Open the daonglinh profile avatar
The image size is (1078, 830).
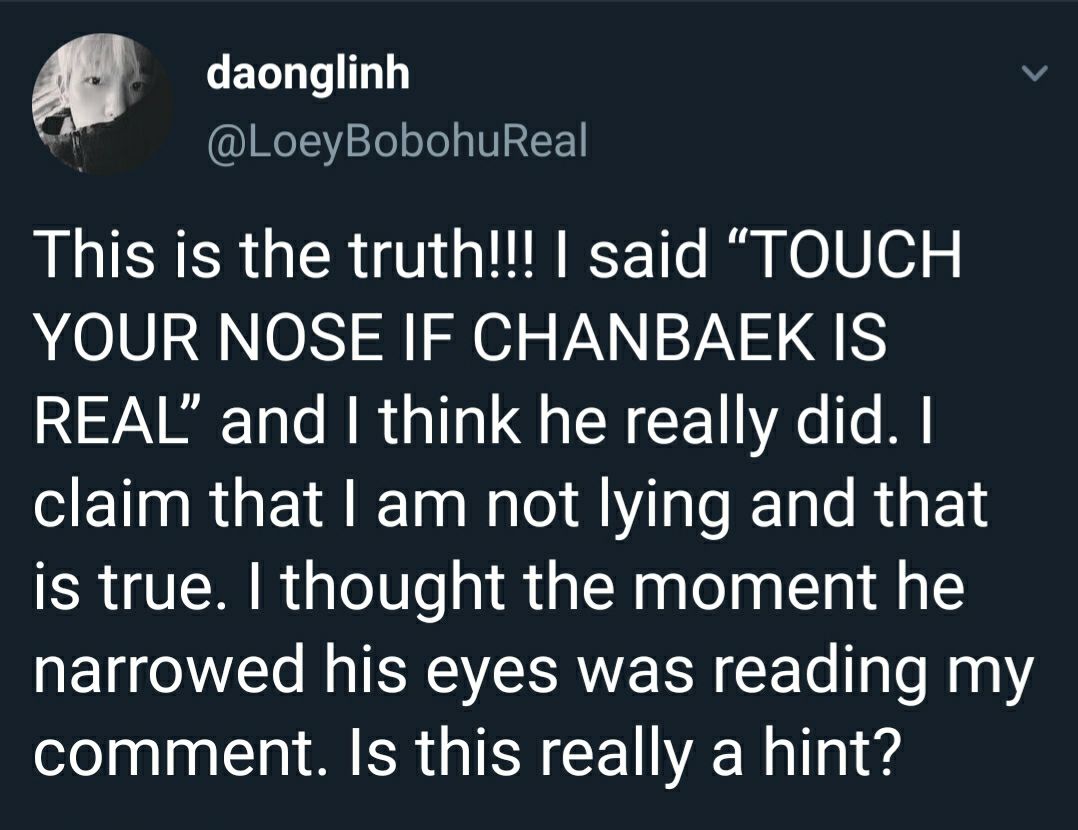point(102,103)
